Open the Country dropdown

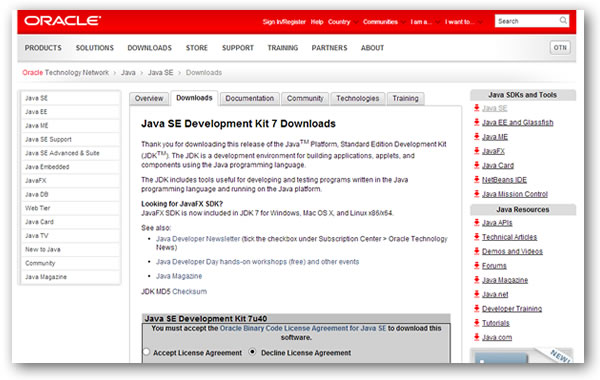coord(342,22)
